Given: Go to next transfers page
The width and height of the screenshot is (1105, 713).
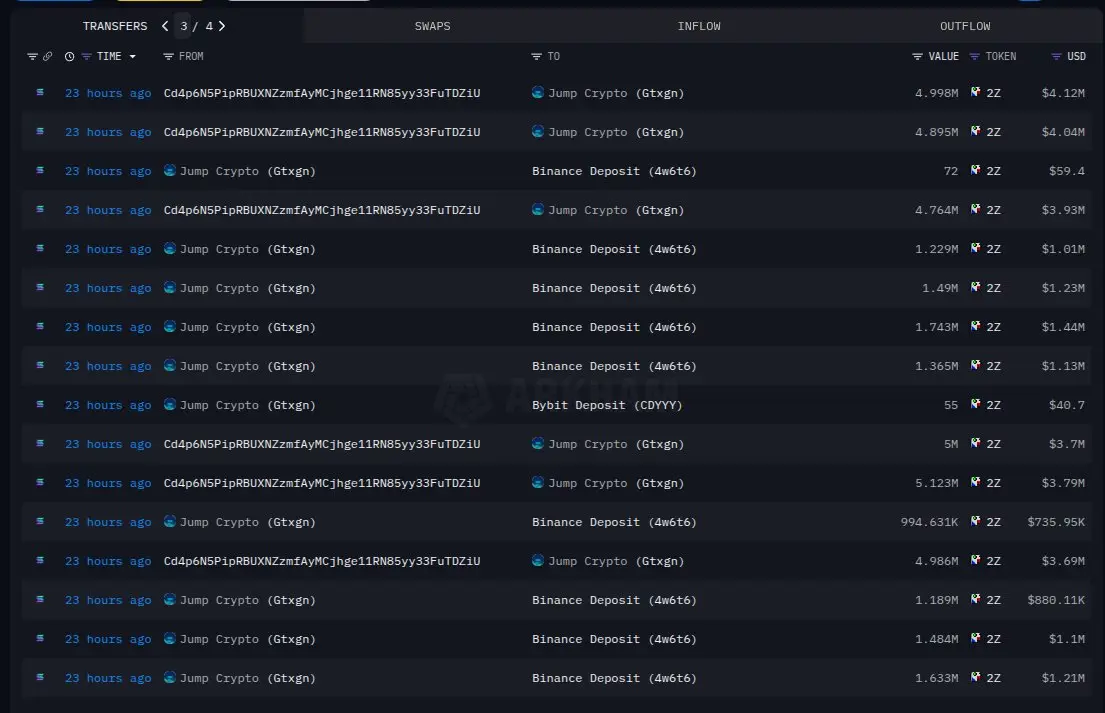Looking at the screenshot, I should pos(222,26).
